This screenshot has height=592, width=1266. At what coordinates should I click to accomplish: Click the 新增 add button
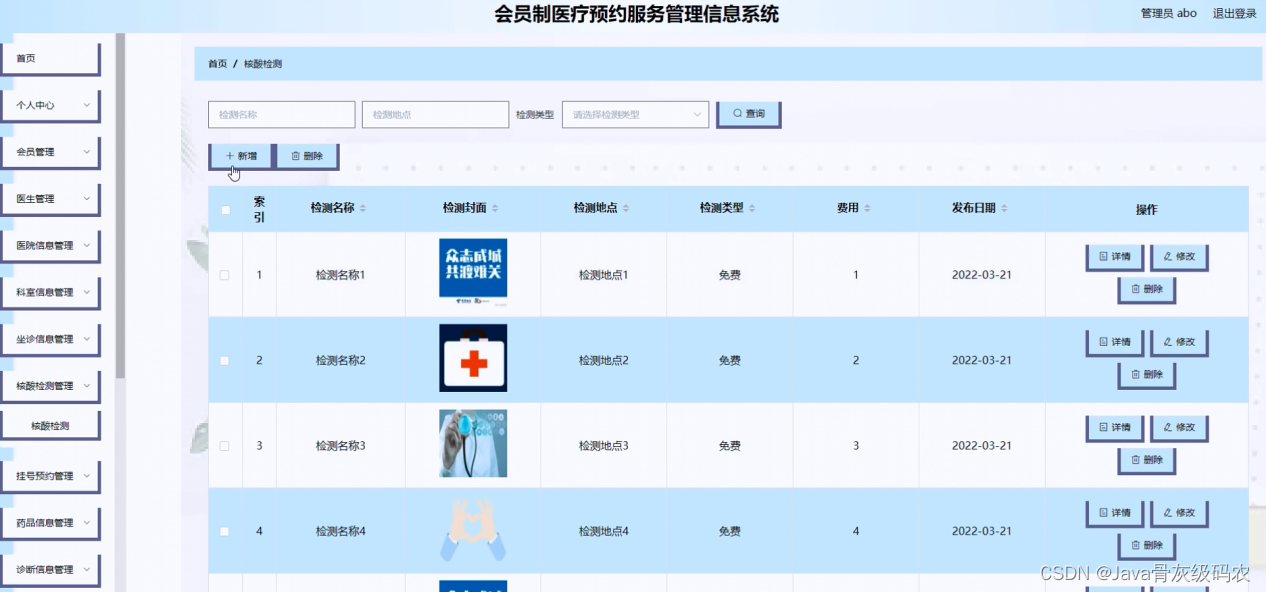coord(241,156)
